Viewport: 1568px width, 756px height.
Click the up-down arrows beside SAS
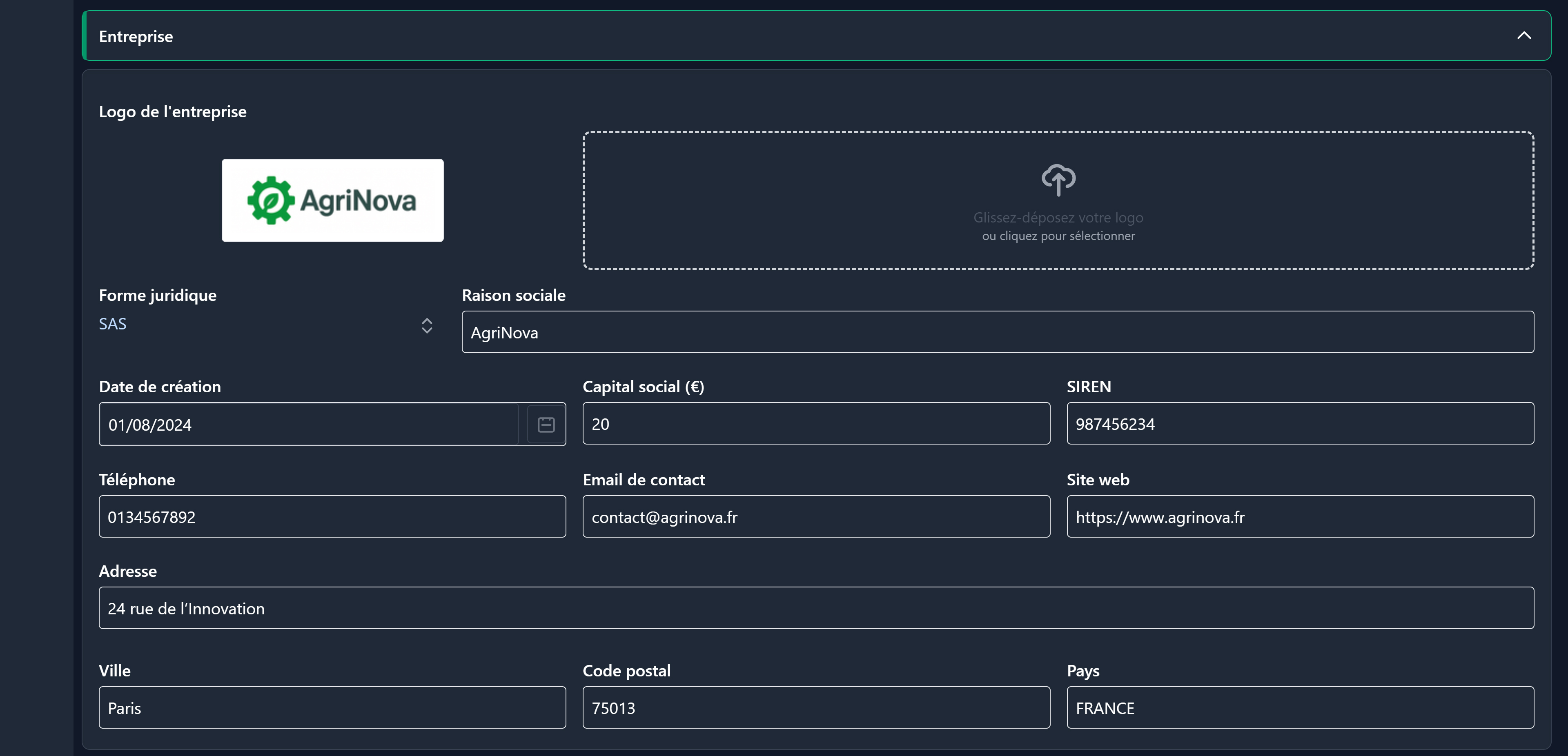point(427,326)
